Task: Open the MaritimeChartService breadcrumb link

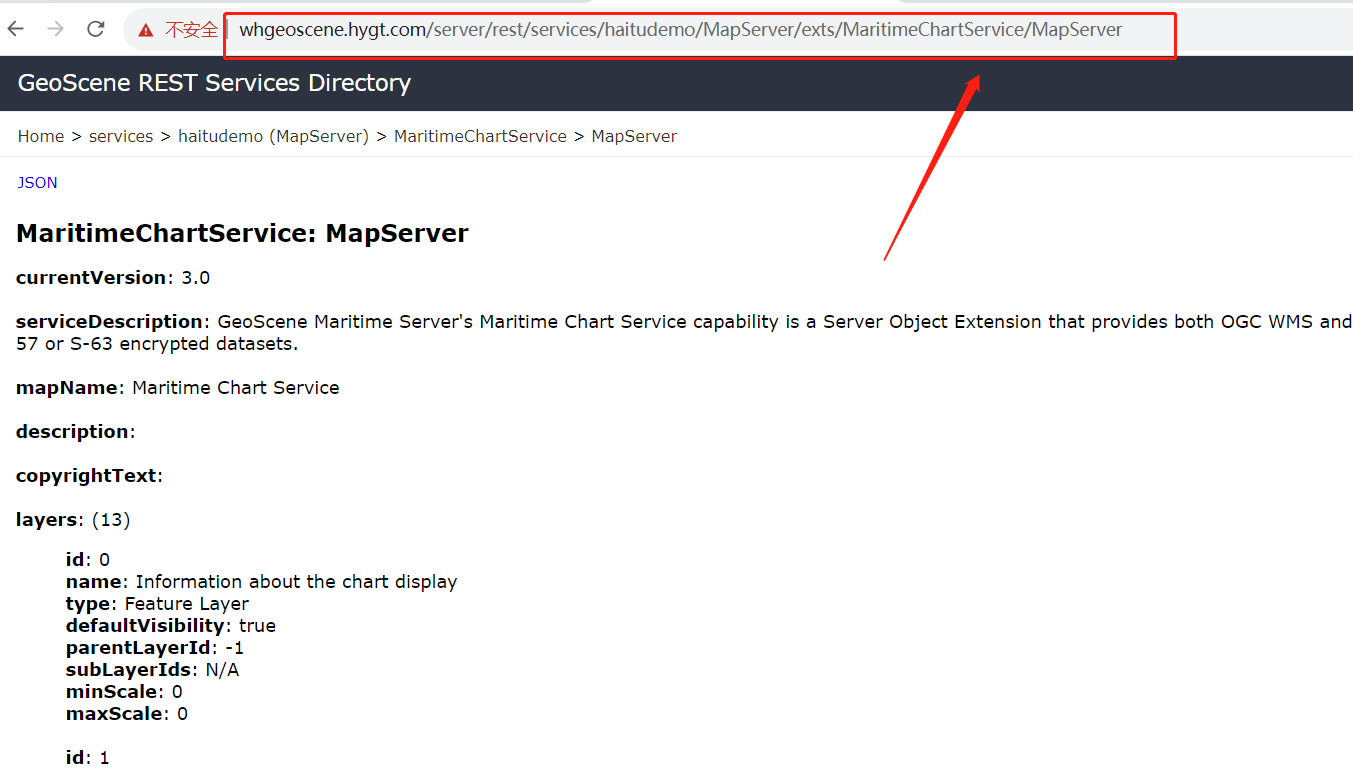Action: pos(480,136)
